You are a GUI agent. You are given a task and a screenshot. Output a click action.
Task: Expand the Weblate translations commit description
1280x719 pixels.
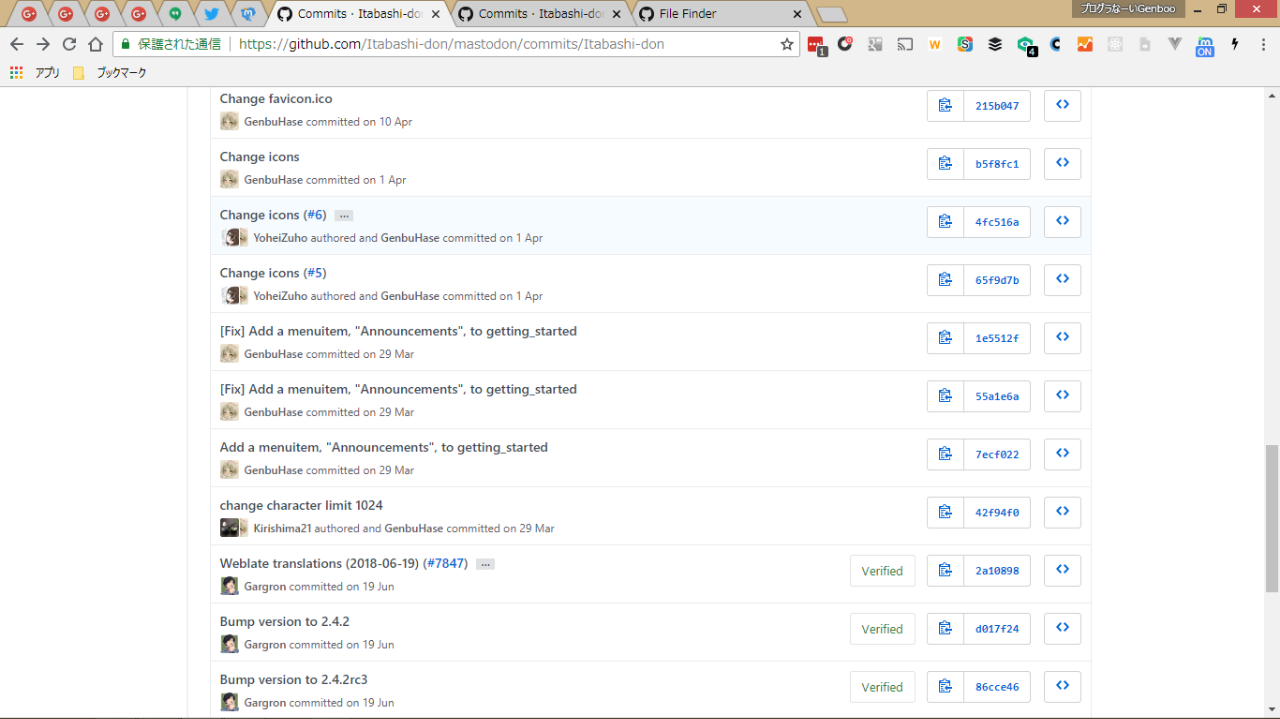tap(485, 564)
